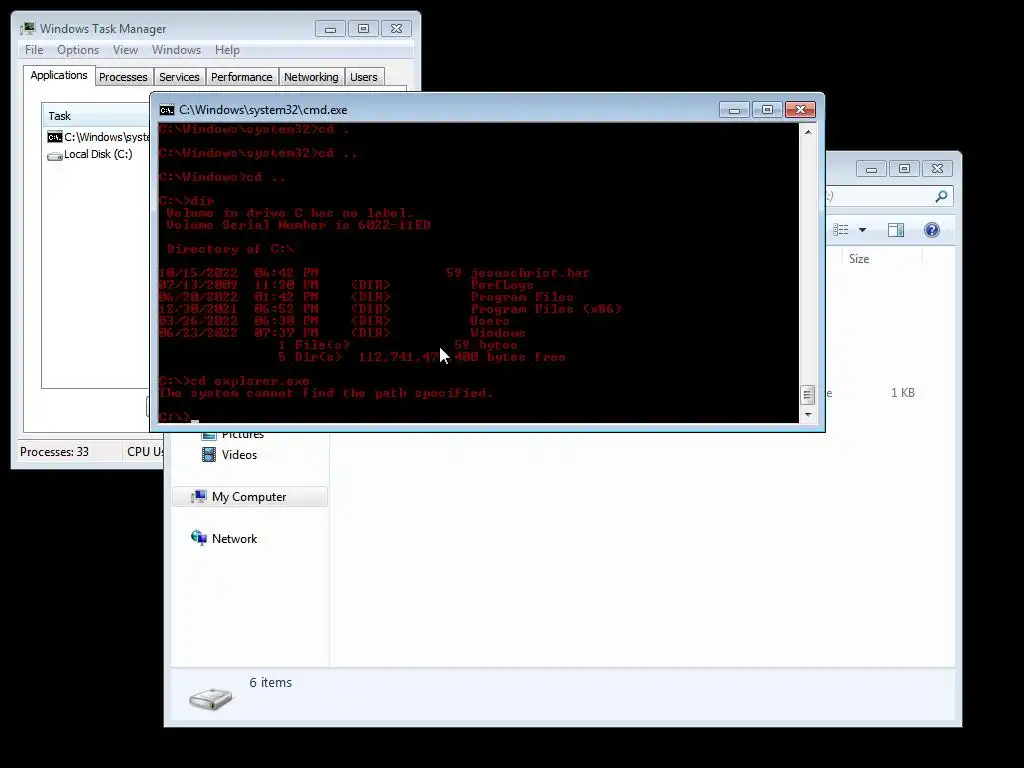
Task: Click the Network globe icon
Action: (199, 538)
